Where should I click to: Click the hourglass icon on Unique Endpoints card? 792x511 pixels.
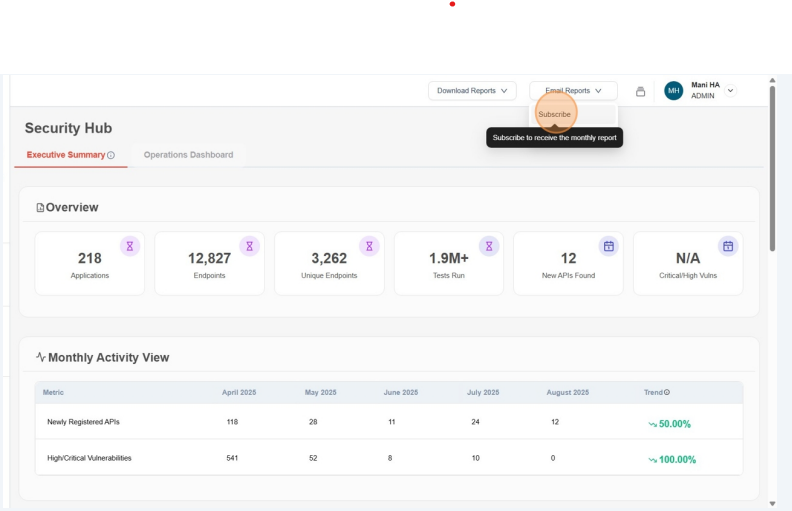pos(369,245)
